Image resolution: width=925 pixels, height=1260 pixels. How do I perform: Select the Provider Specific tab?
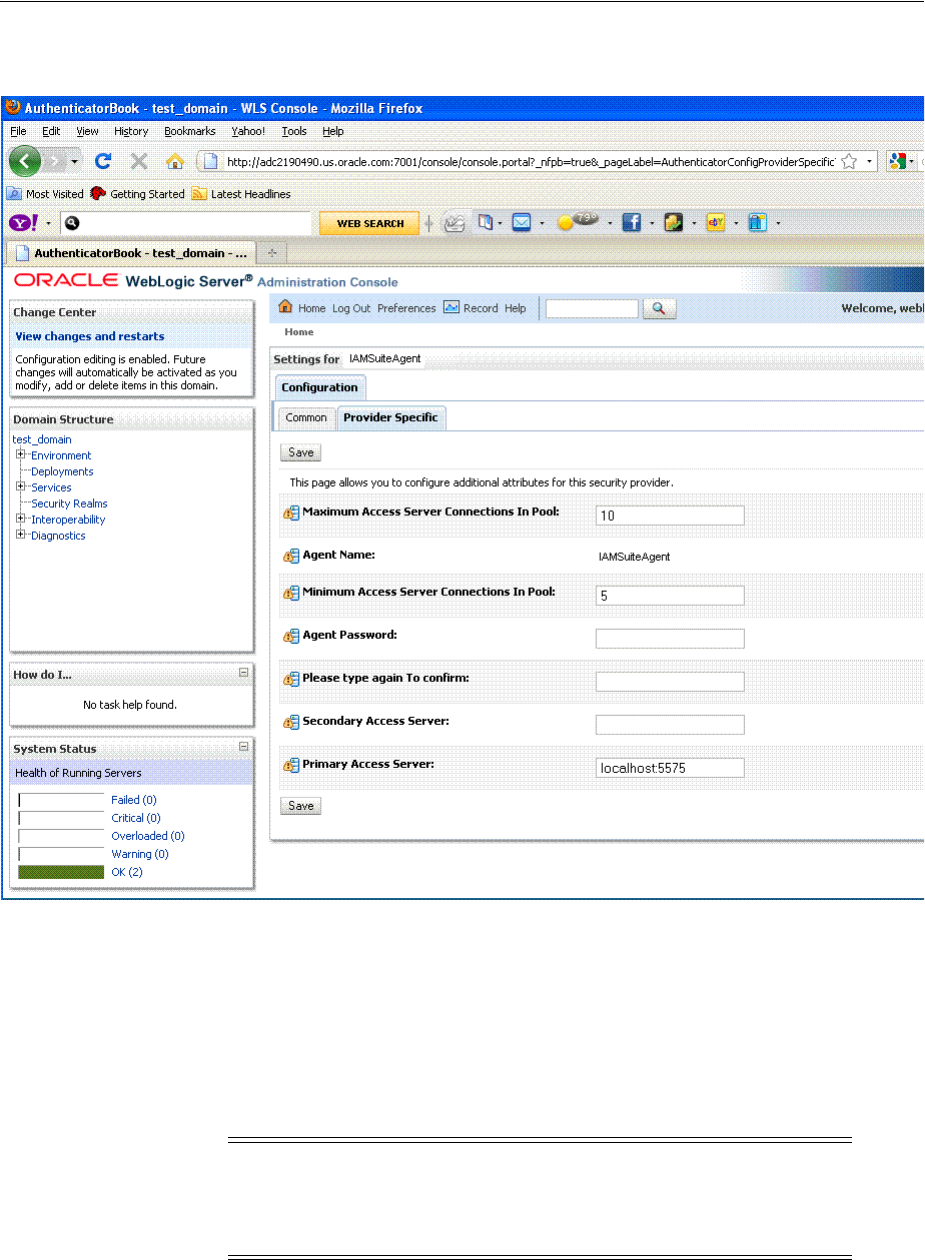pyautogui.click(x=391, y=418)
